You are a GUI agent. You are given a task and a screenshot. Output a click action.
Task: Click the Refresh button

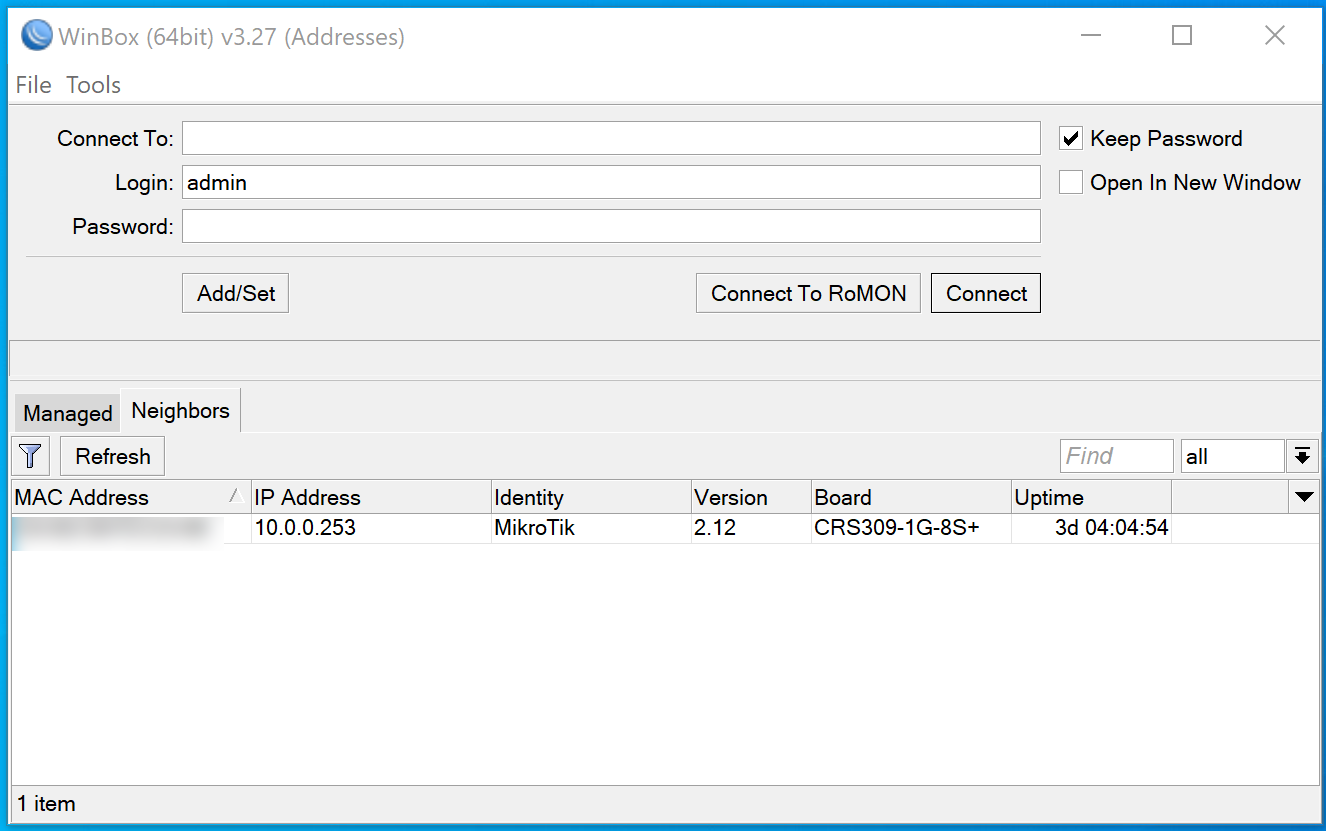[111, 455]
